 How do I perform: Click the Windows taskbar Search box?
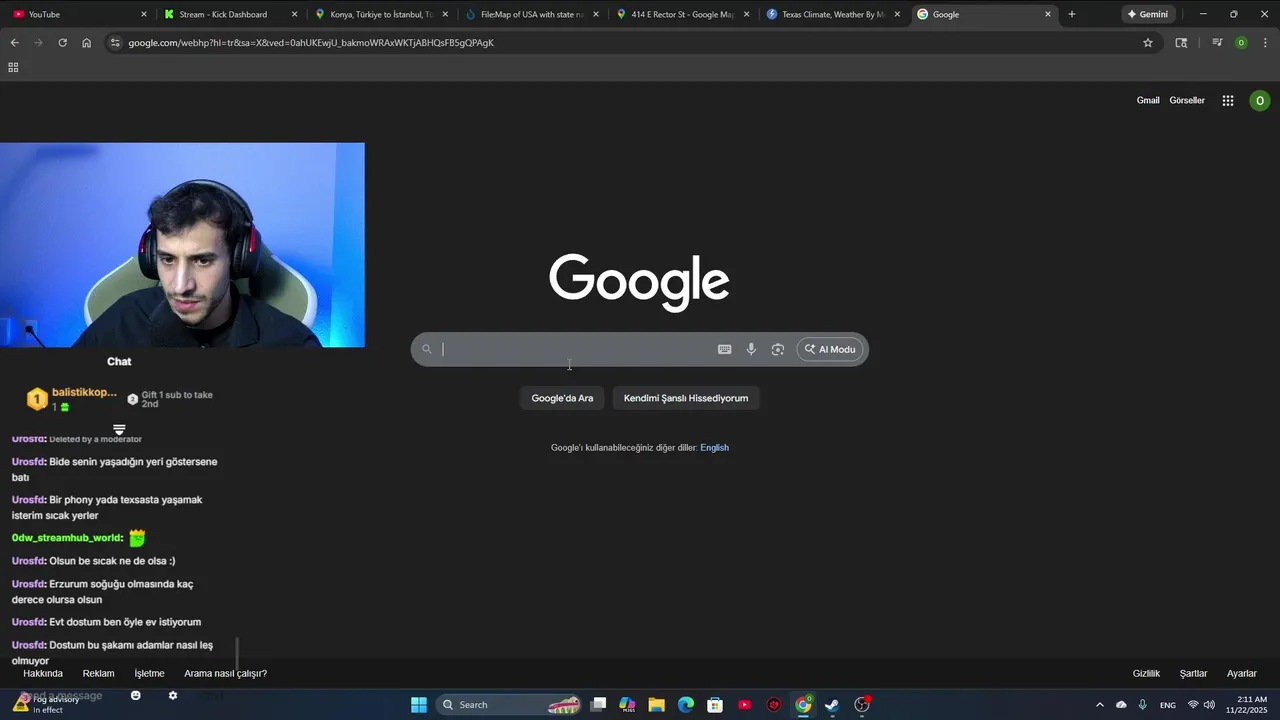tap(510, 705)
